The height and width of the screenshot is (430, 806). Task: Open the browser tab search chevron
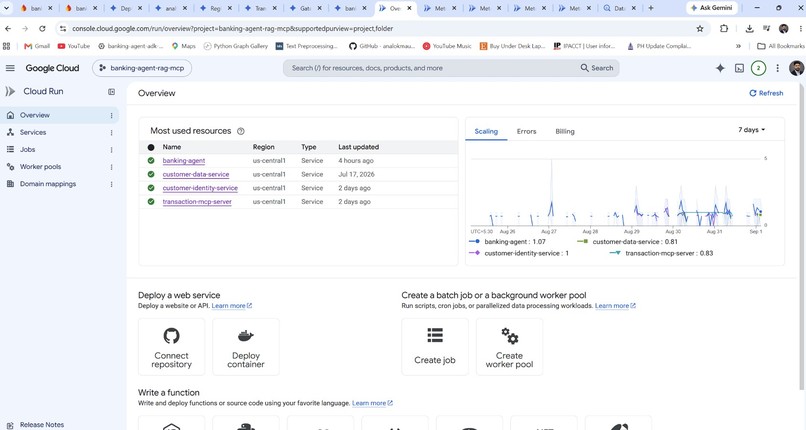coord(7,8)
